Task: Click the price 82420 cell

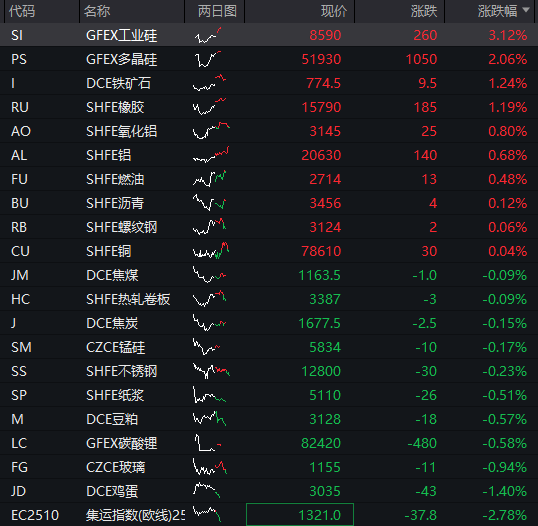Action: coord(321,443)
